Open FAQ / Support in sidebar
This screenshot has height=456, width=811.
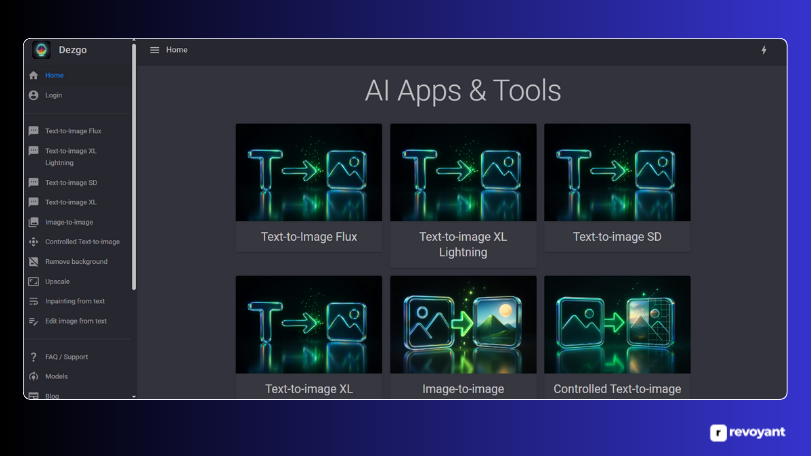(66, 357)
